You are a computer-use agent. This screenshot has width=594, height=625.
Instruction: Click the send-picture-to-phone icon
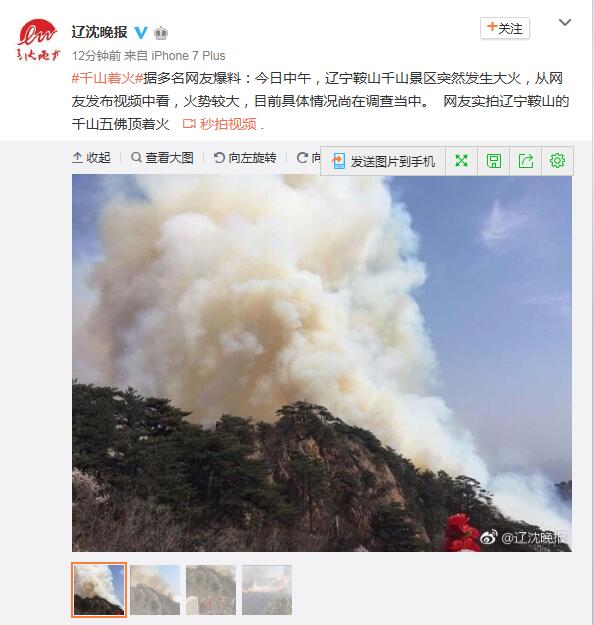click(338, 161)
